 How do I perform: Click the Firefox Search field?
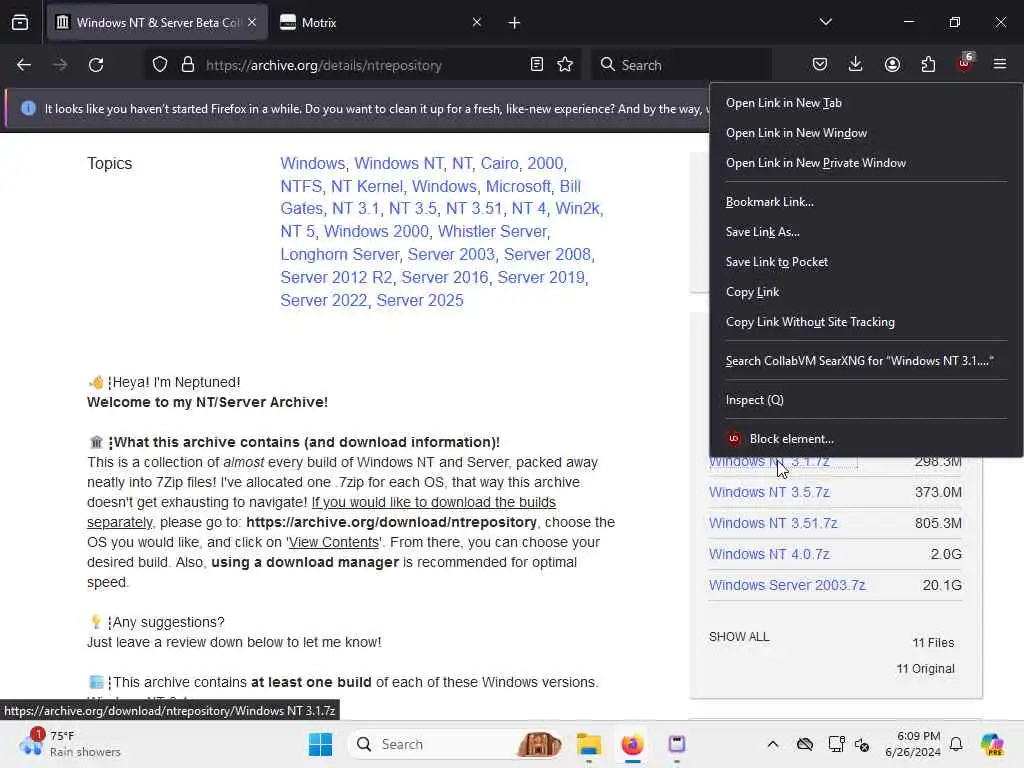tap(681, 65)
